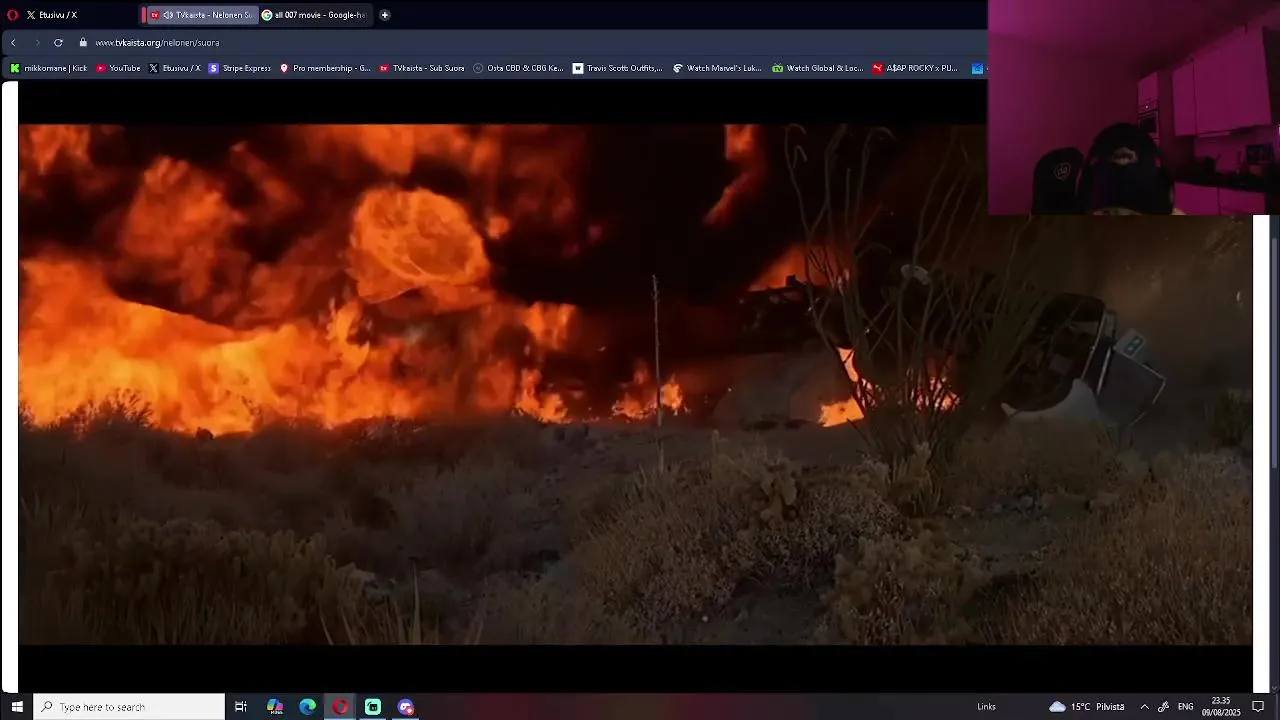Screen dimensions: 1280x720
Task: Open TVkaista - Sub Suora bookmark
Action: [x=421, y=68]
